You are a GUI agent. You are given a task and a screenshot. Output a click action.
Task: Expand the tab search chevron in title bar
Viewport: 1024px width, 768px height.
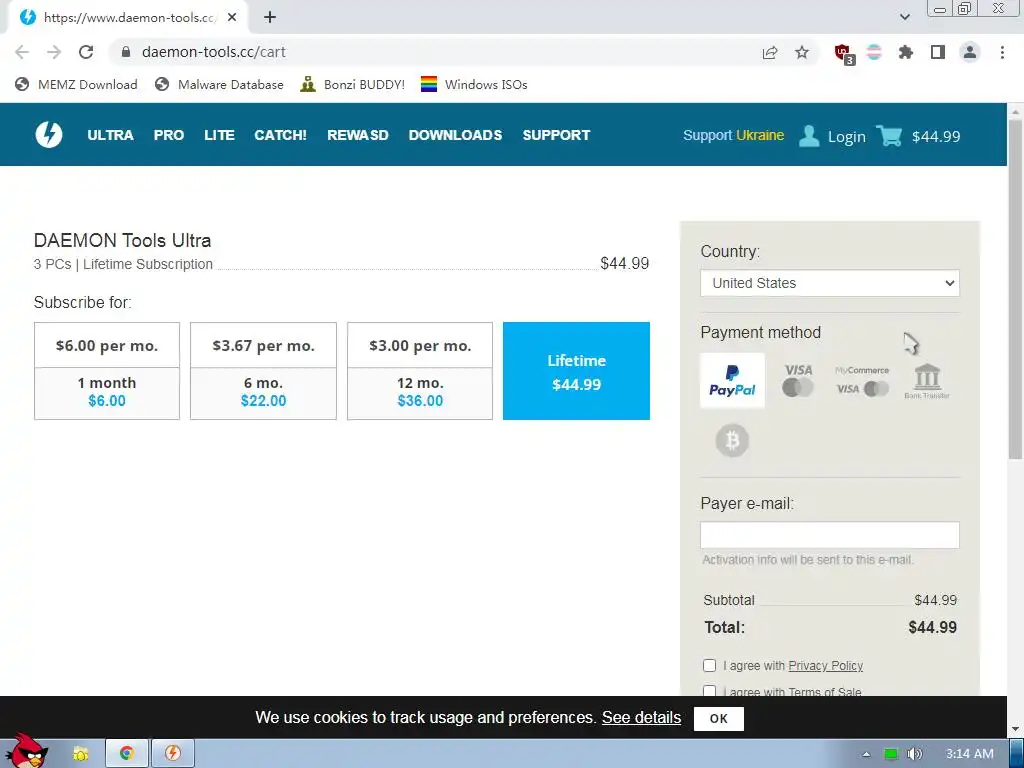point(904,17)
